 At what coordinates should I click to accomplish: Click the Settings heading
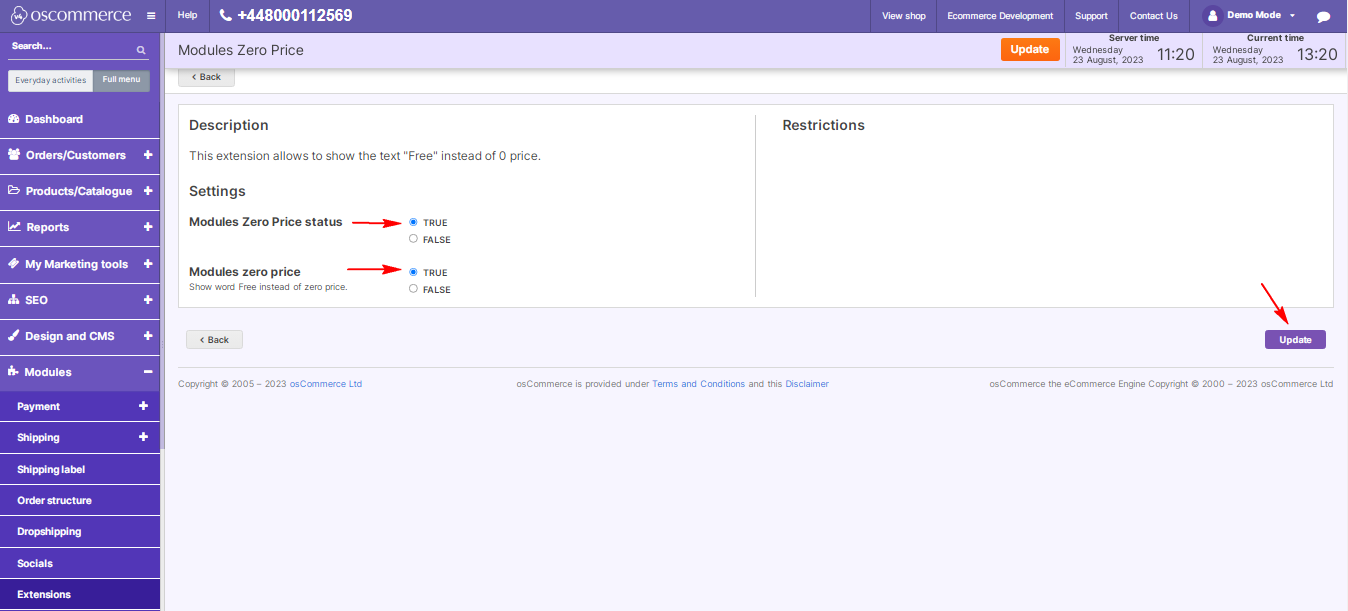coord(217,191)
